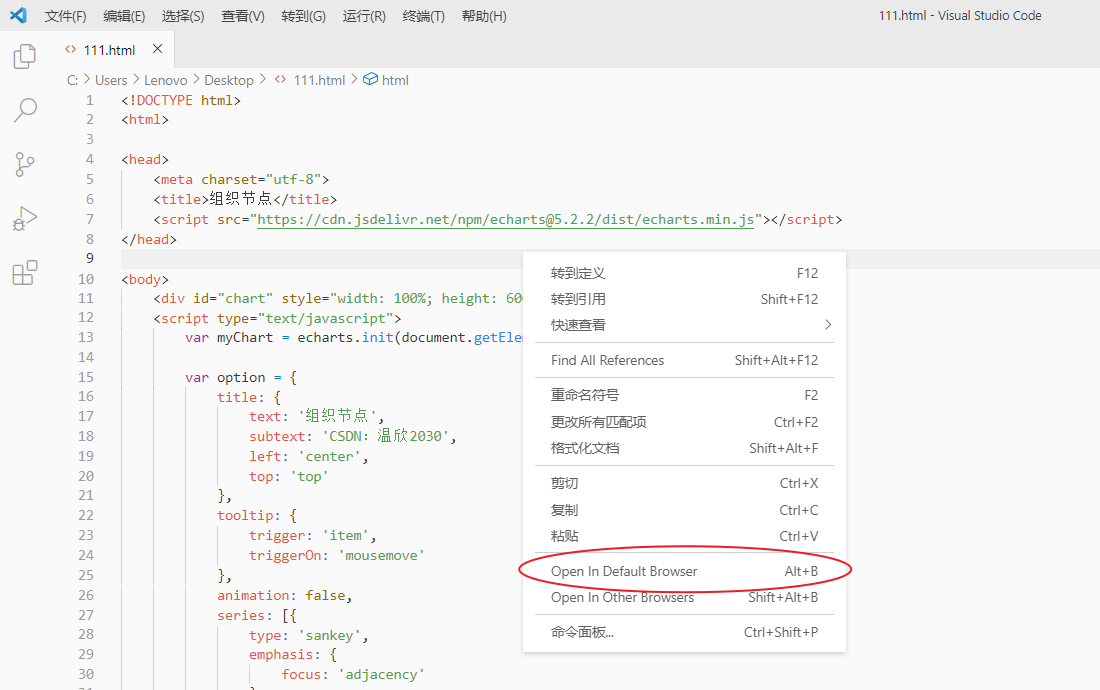Screen dimensions: 1100x690
Task: Click the tooltip: { line
Action: 257,515
